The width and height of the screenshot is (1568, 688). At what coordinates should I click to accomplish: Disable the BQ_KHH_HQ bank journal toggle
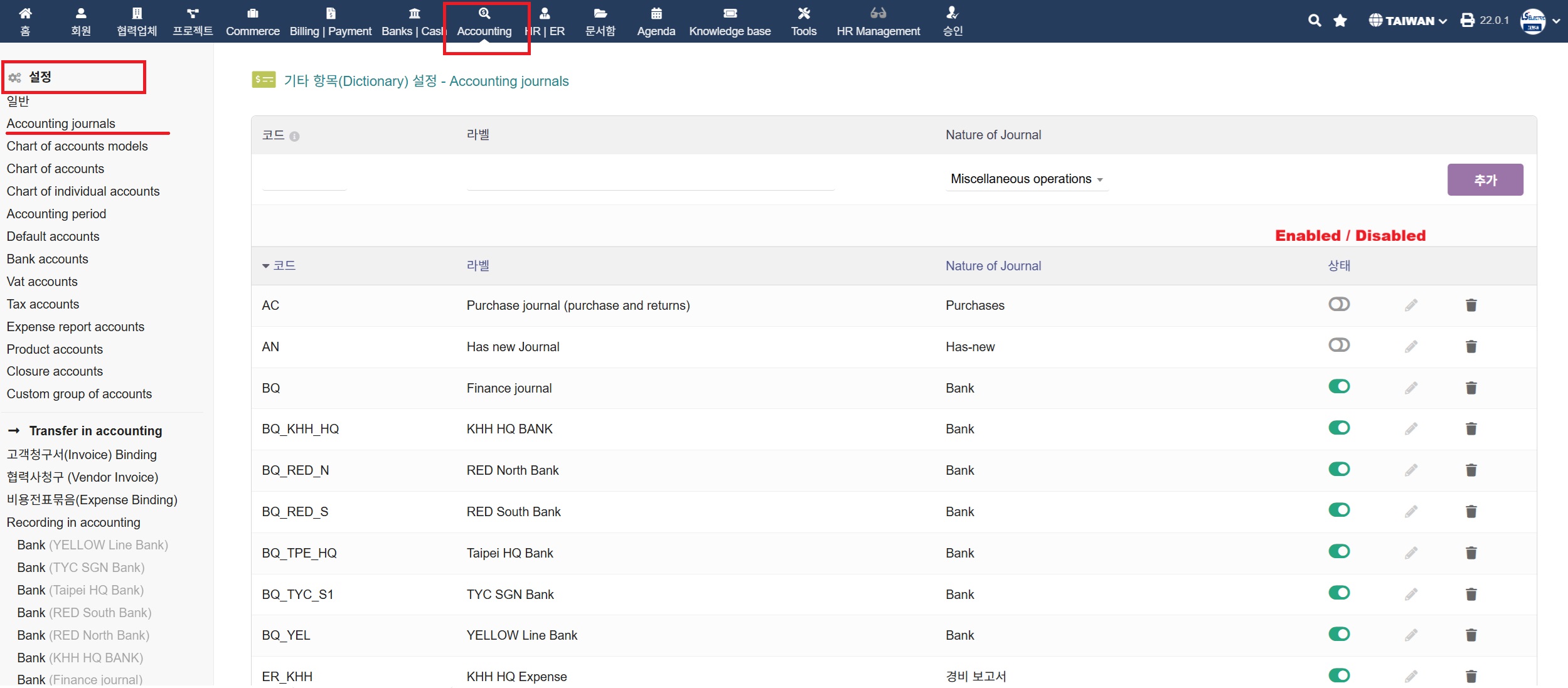click(x=1338, y=428)
